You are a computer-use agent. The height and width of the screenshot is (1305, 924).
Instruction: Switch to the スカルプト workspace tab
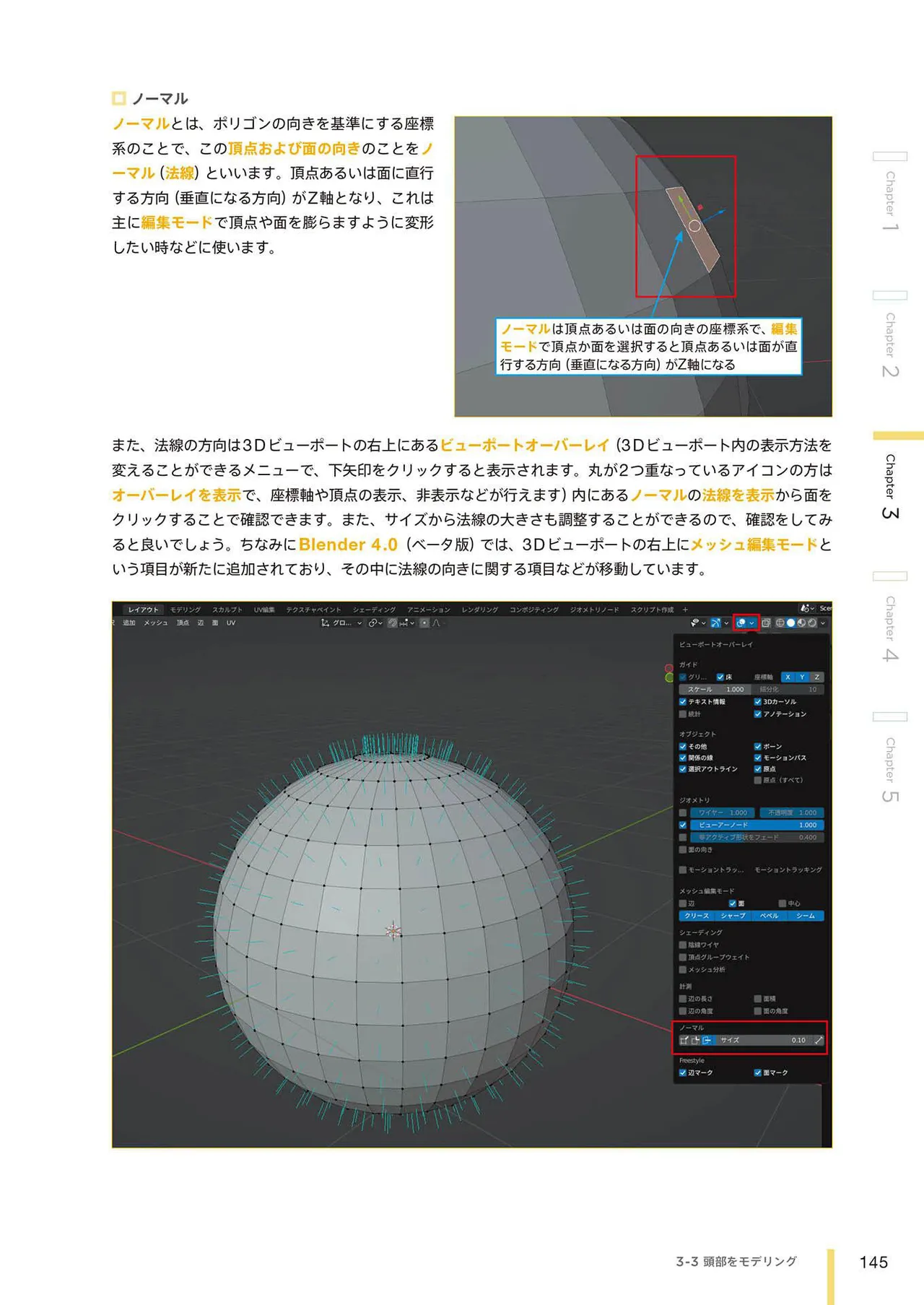pyautogui.click(x=227, y=610)
